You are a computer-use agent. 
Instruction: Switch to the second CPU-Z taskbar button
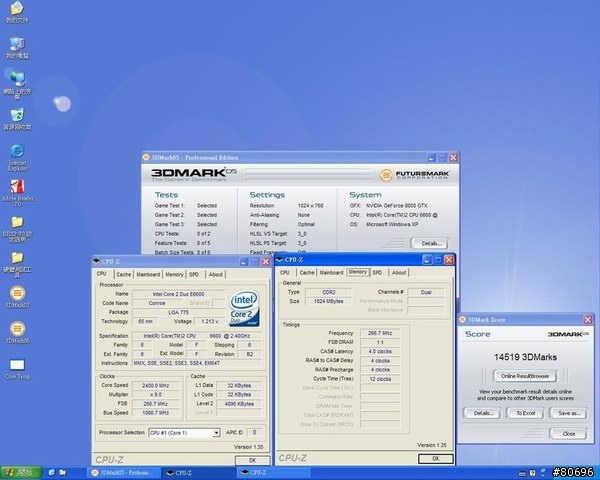[272, 473]
